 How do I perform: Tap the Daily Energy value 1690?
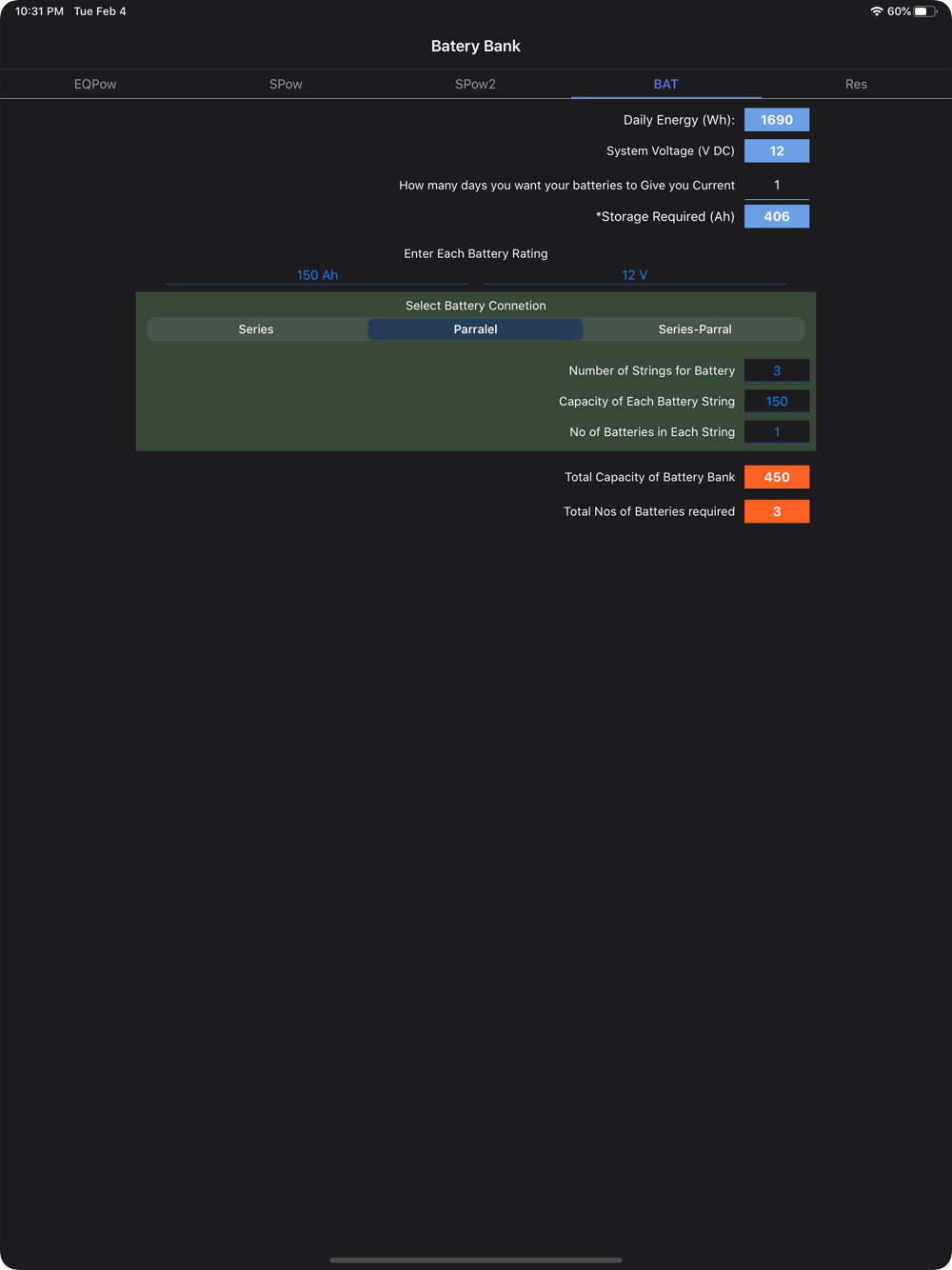(x=777, y=120)
